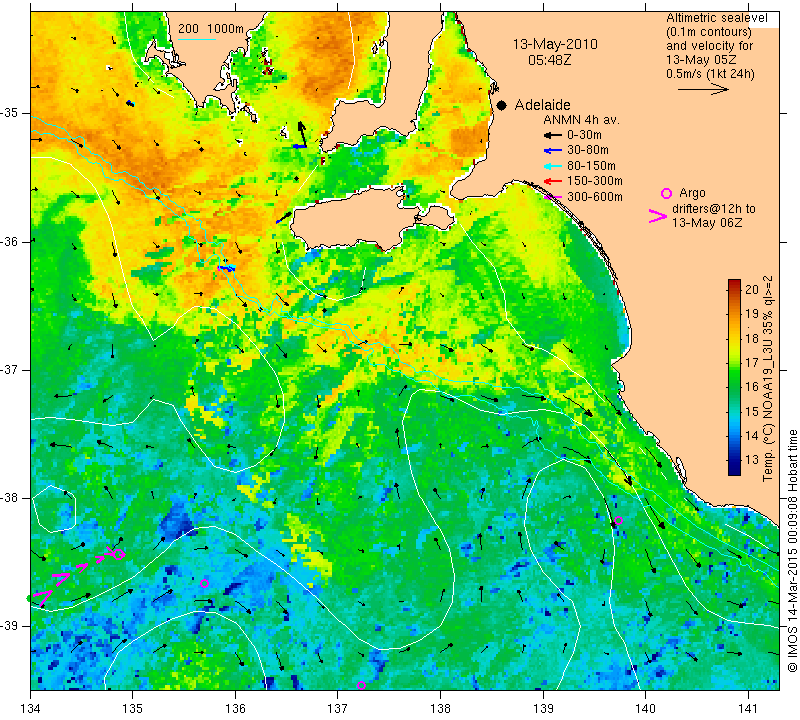800x720 pixels.
Task: Click the '200 1000m' isobath legend text
Action: (211, 29)
